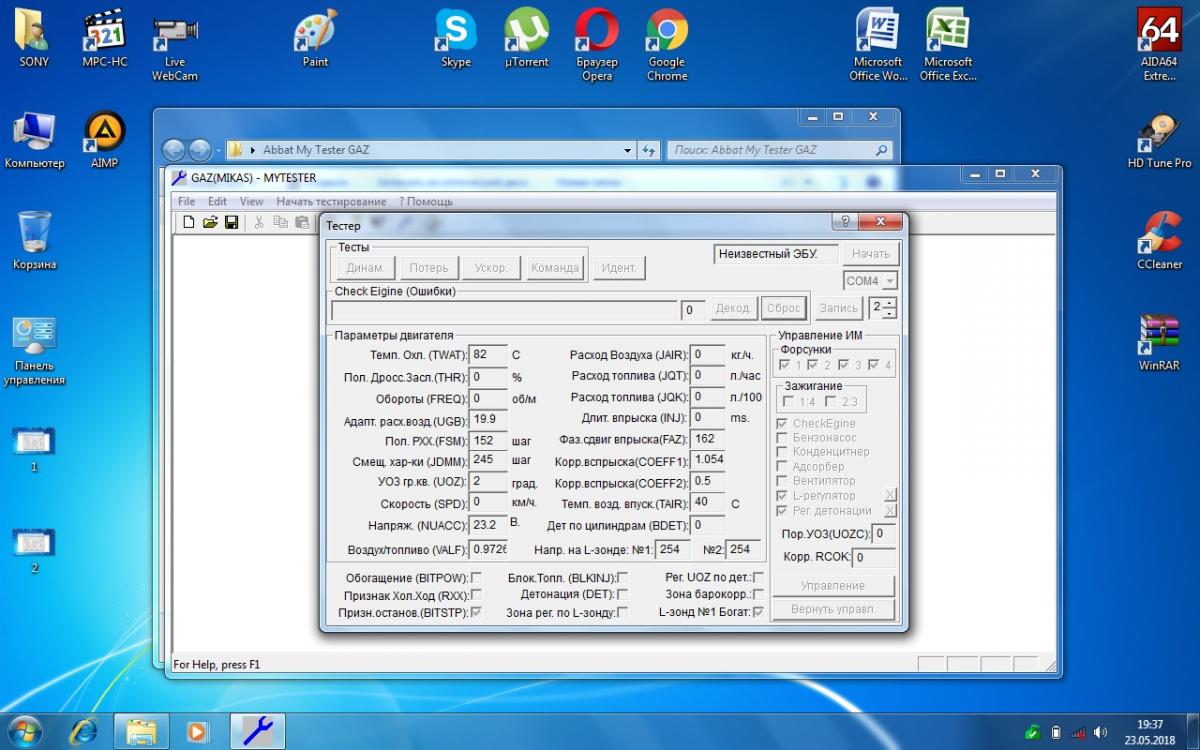Screen dimensions: 1200x750
Task: Click the MyTester wrench icon in the taskbar
Action: 257,730
